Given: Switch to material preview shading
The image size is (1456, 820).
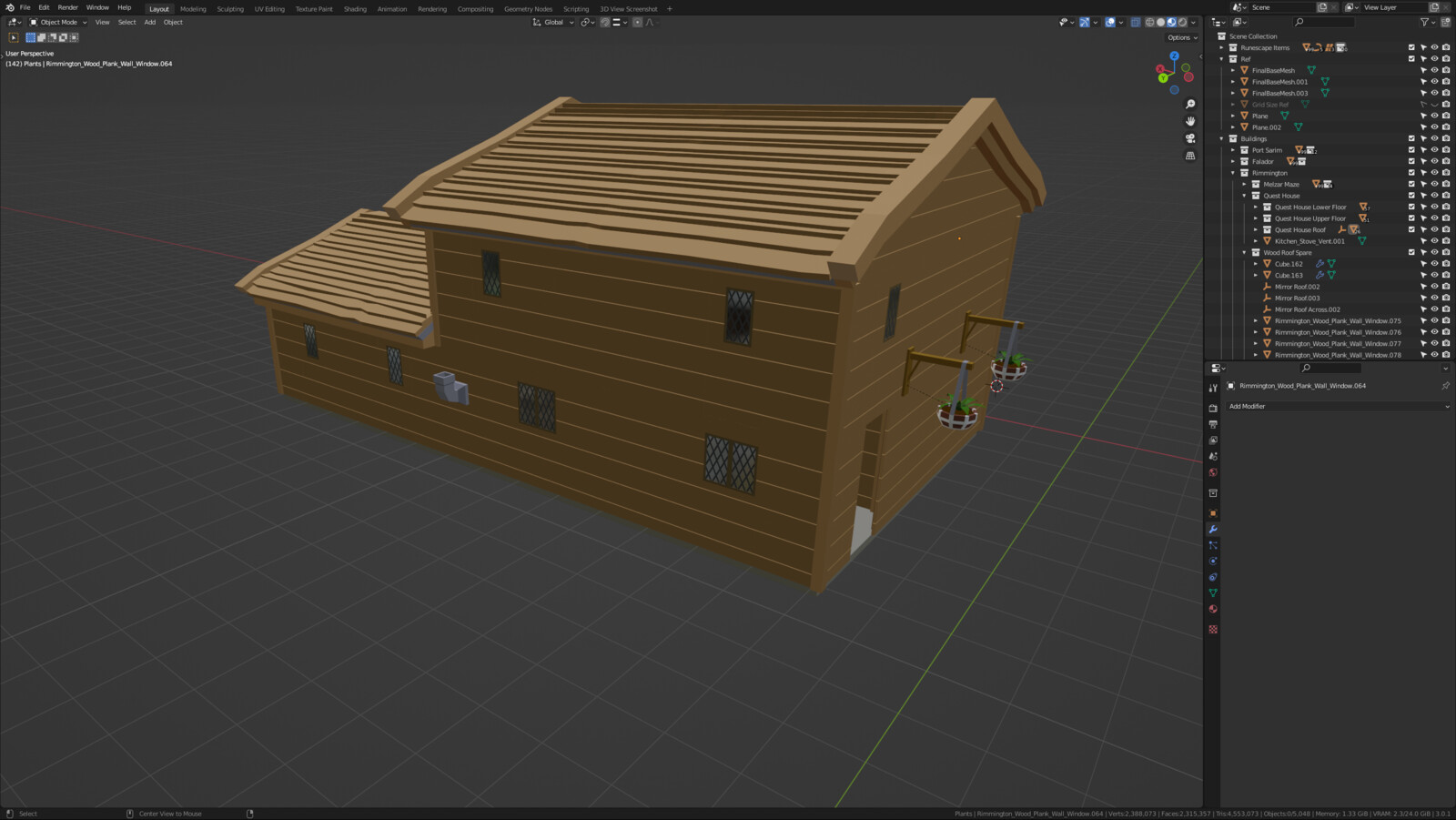Looking at the screenshot, I should point(1171,22).
